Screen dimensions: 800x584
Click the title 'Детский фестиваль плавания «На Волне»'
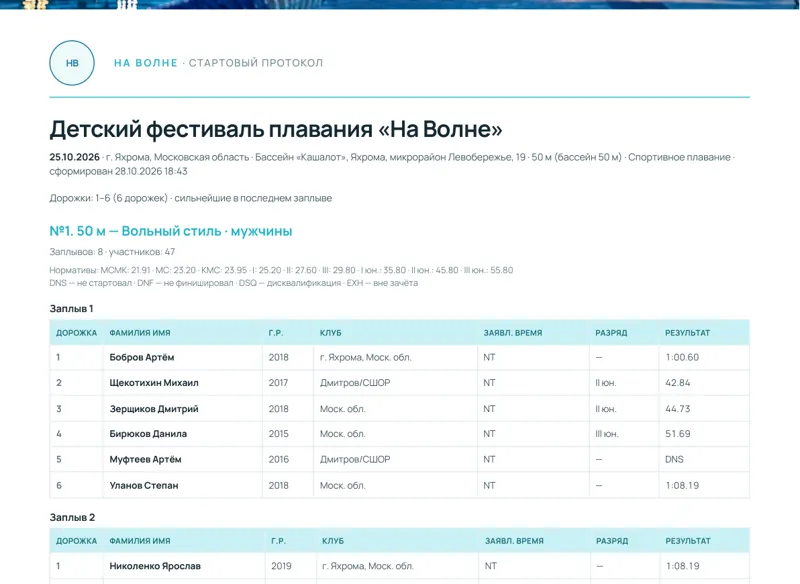[x=276, y=129]
